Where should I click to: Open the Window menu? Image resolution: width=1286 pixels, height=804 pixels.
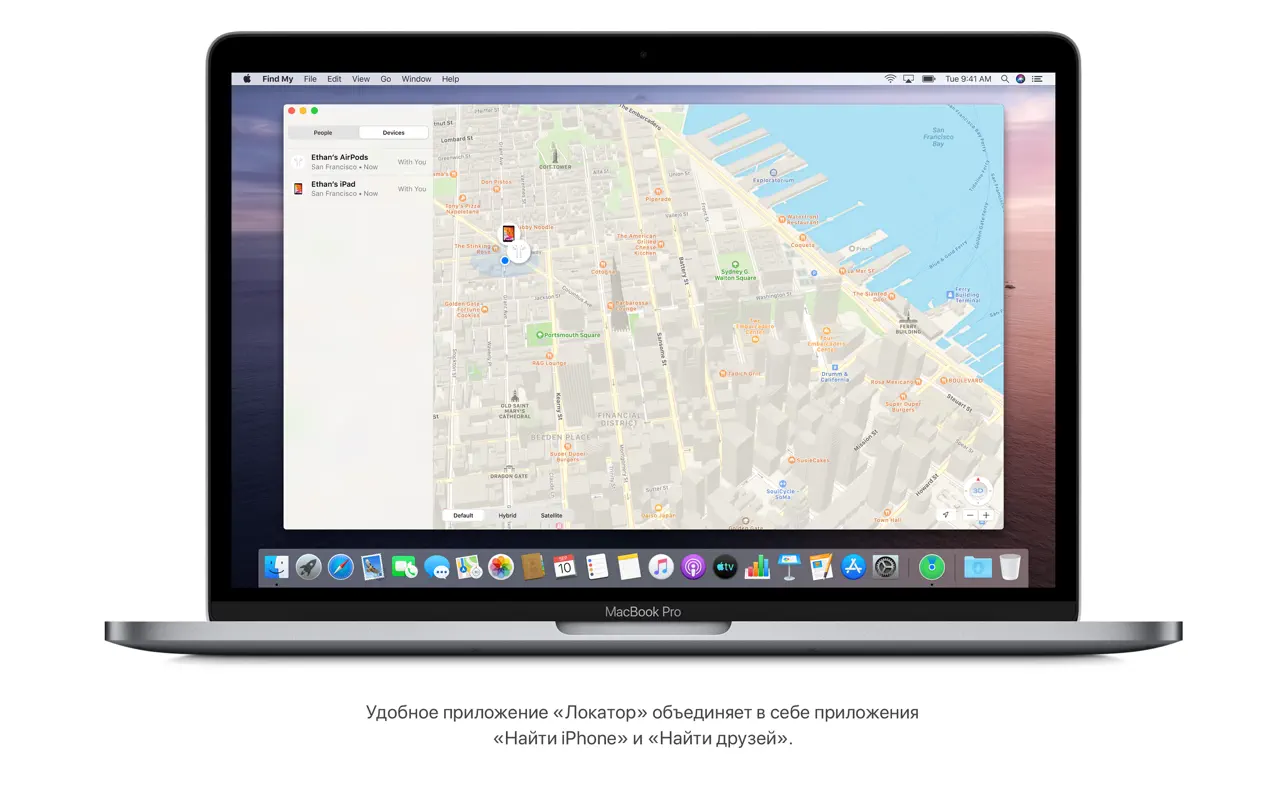pos(417,79)
